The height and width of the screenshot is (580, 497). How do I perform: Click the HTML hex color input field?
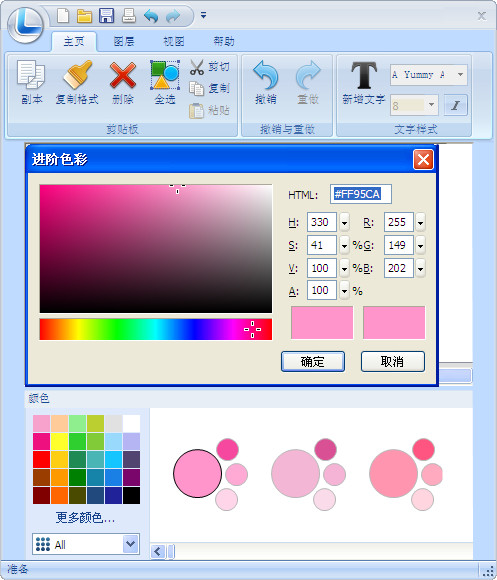(x=361, y=194)
